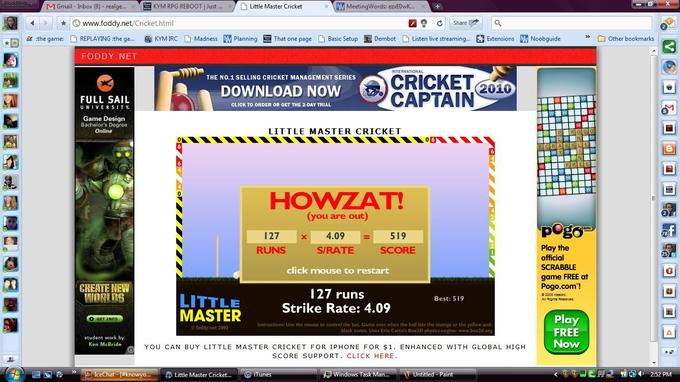Open the Noobguide bookmark
The image size is (680, 382).
coord(541,39)
